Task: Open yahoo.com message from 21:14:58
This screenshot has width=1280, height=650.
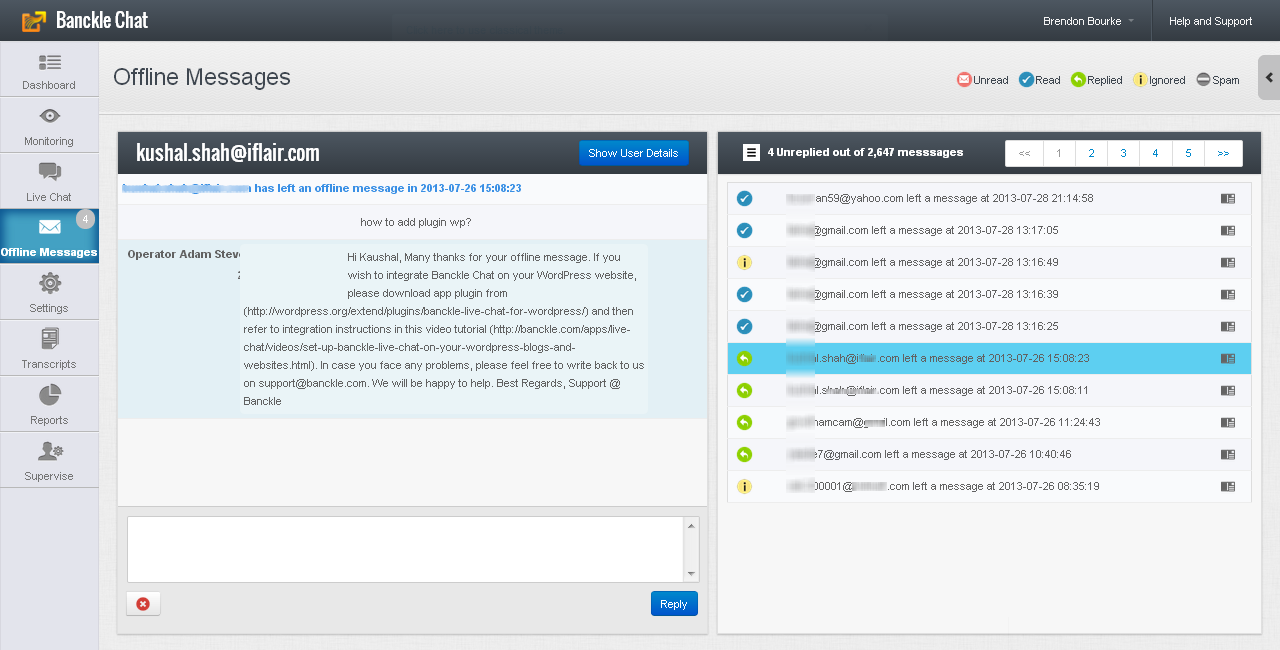Action: coord(989,199)
